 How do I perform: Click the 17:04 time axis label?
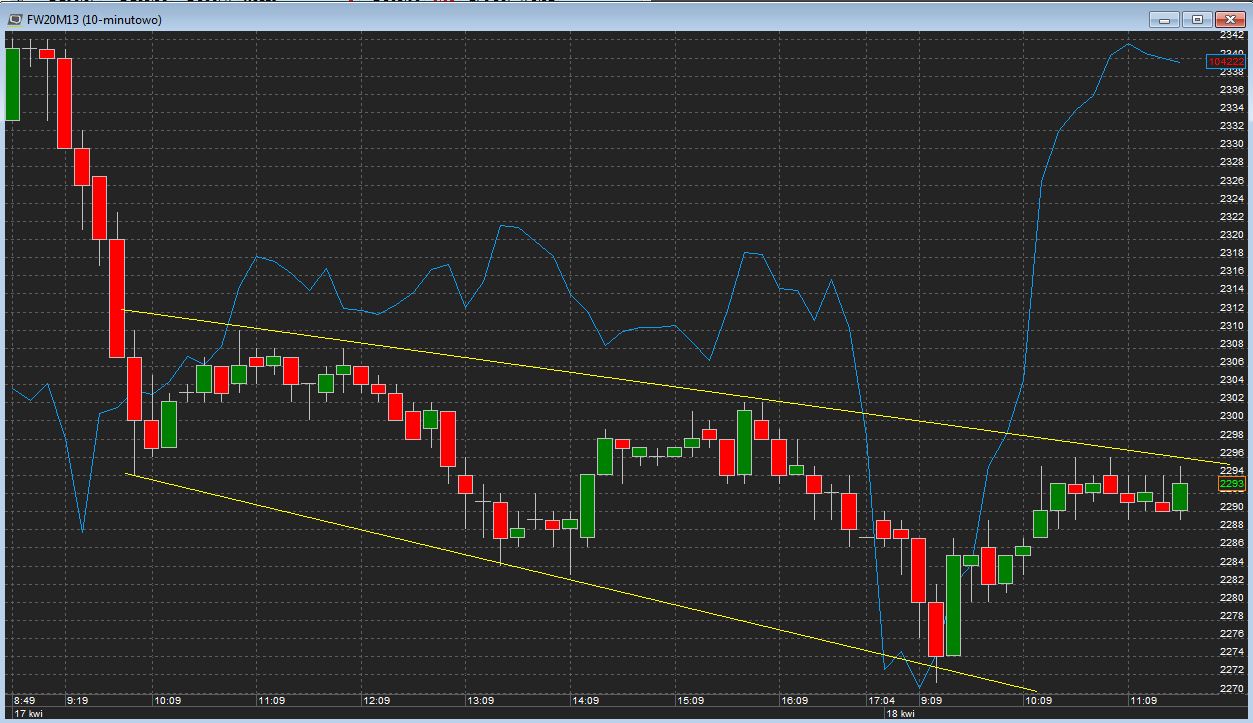click(882, 701)
